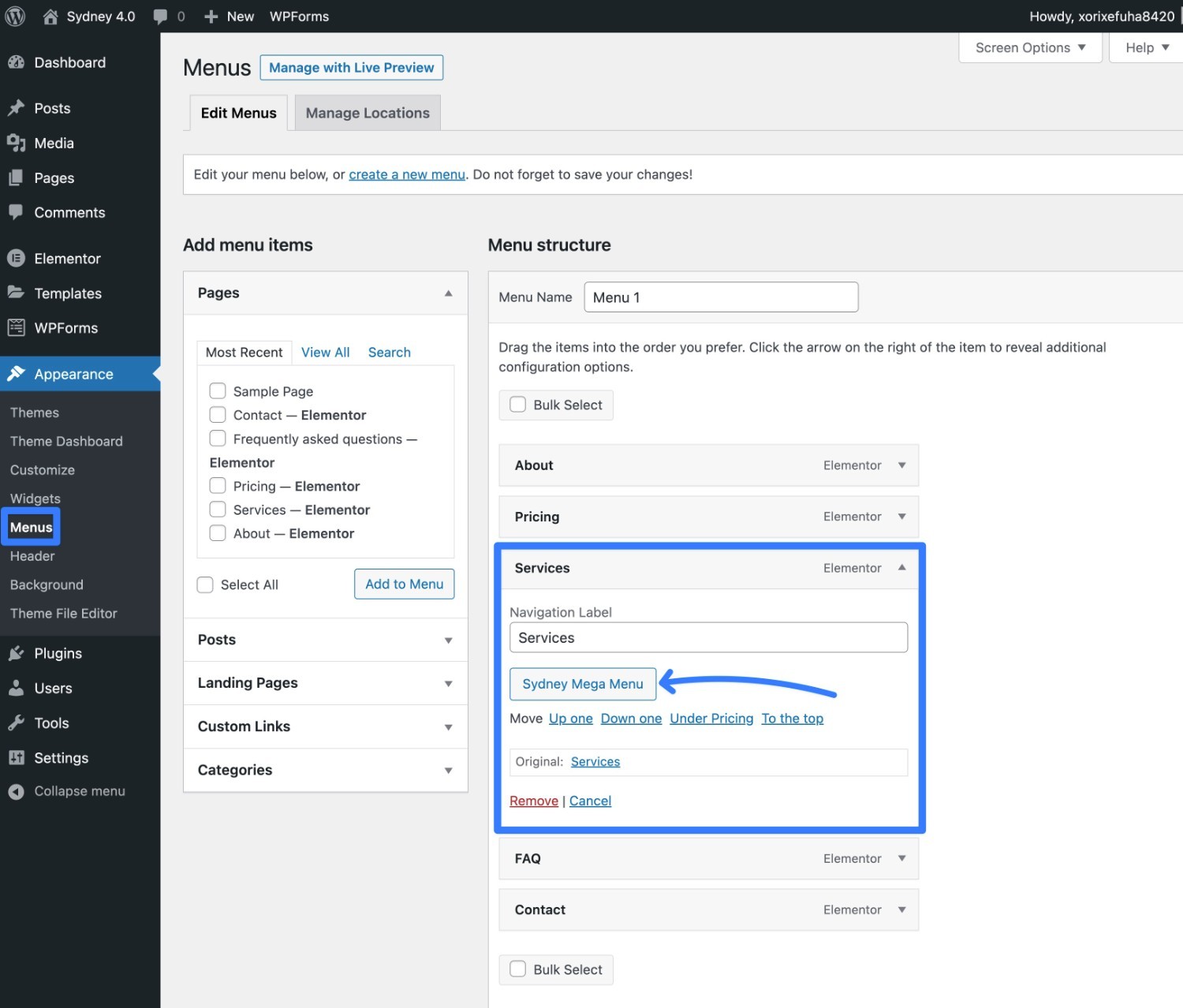This screenshot has width=1183, height=1008.
Task: Click the Comments speech bubble sidebar icon
Action: (16, 212)
